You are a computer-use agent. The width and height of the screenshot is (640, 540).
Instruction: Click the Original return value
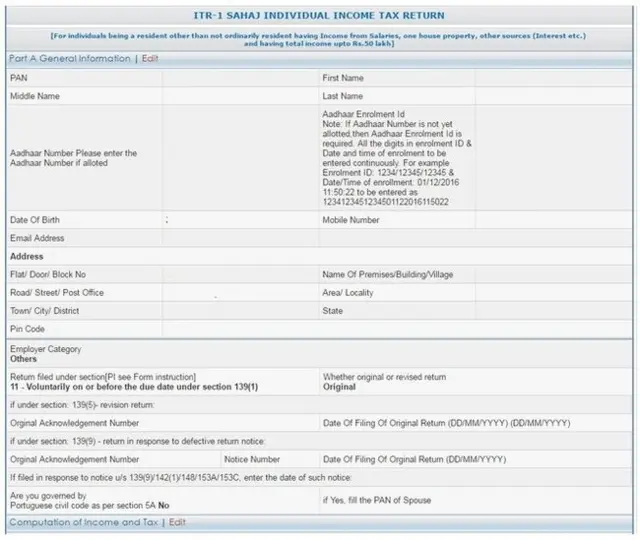[339, 387]
